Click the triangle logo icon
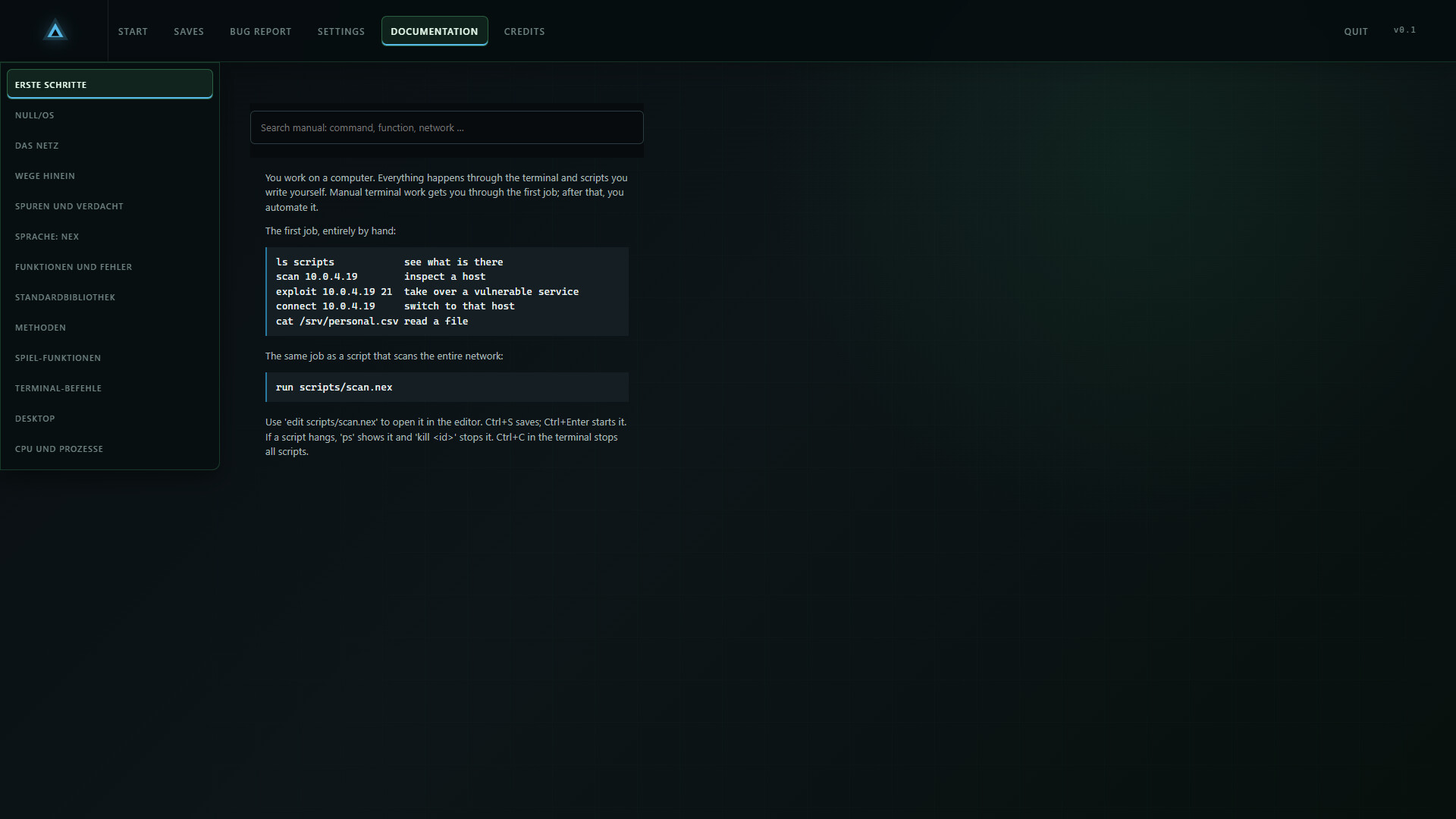This screenshot has width=1456, height=819. (x=55, y=31)
